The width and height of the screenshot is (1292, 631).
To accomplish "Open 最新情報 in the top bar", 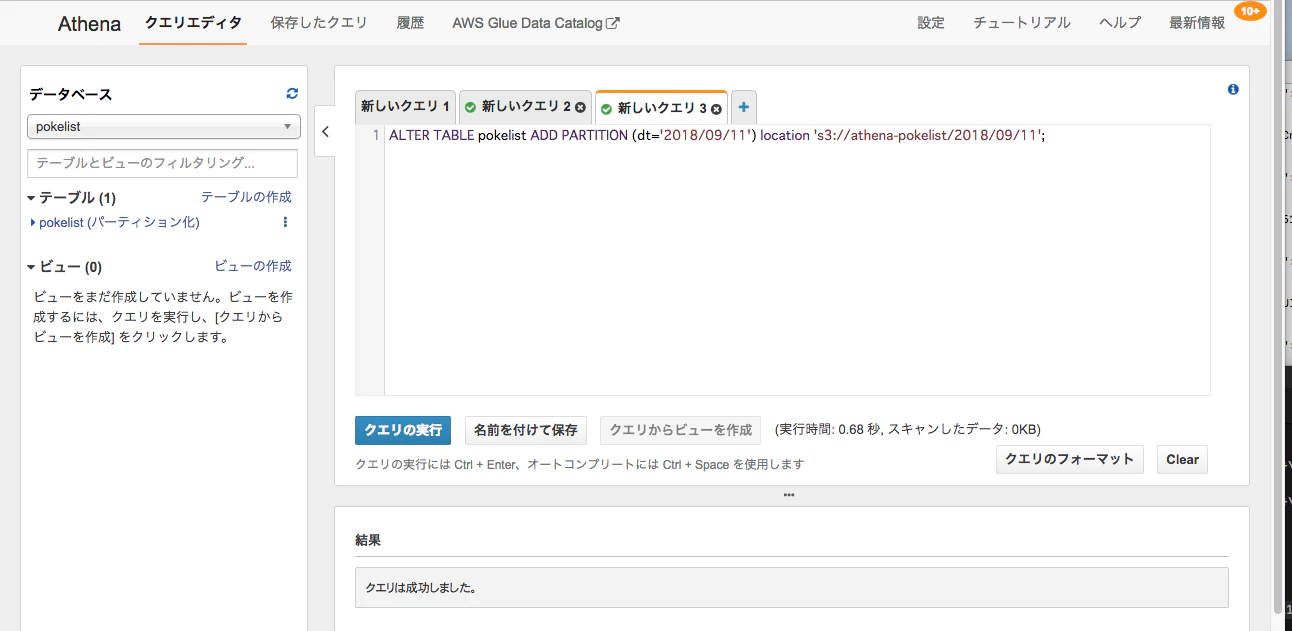I will [x=1197, y=23].
